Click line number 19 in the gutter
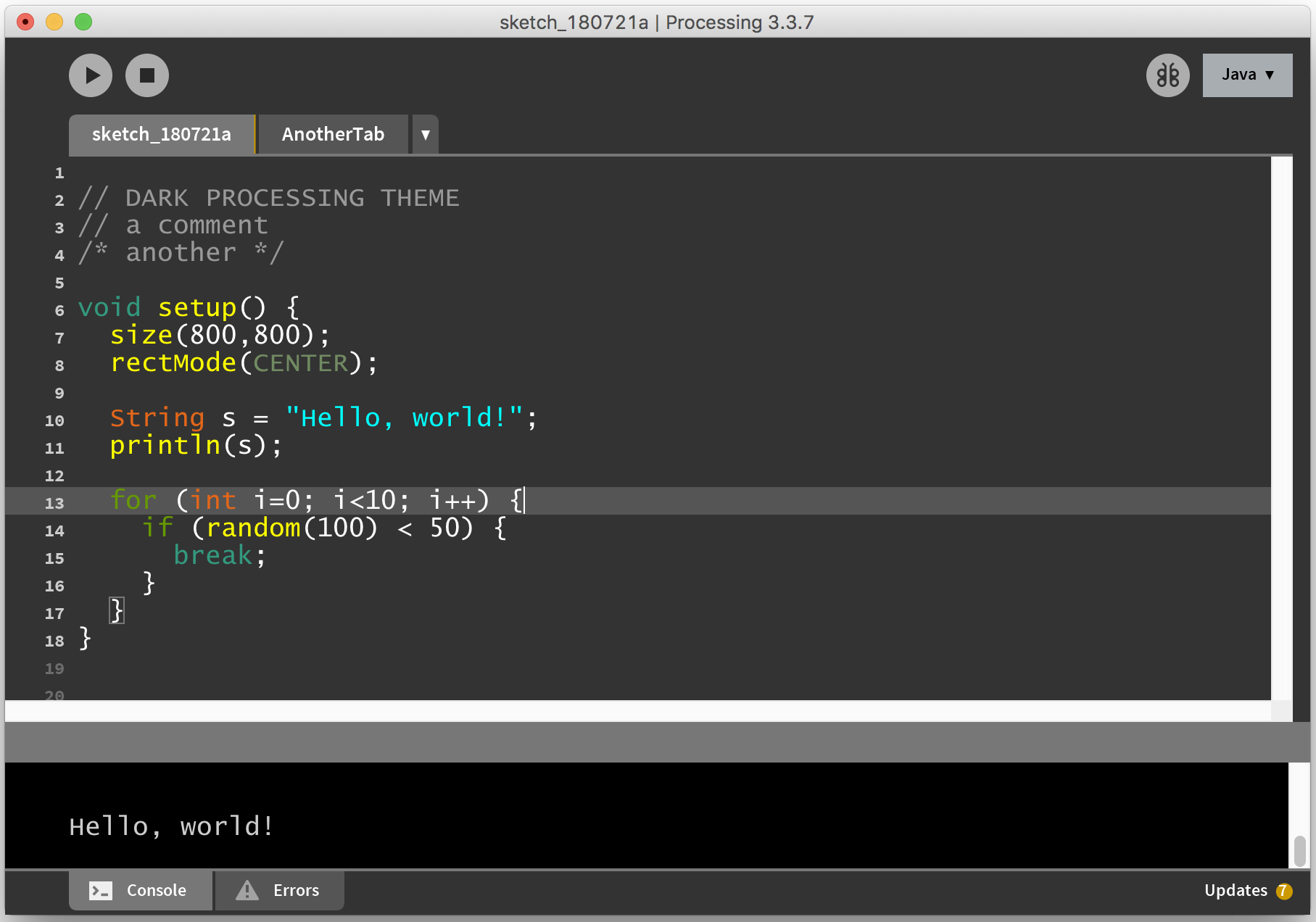Viewport: 1316px width, 922px height. [54, 668]
